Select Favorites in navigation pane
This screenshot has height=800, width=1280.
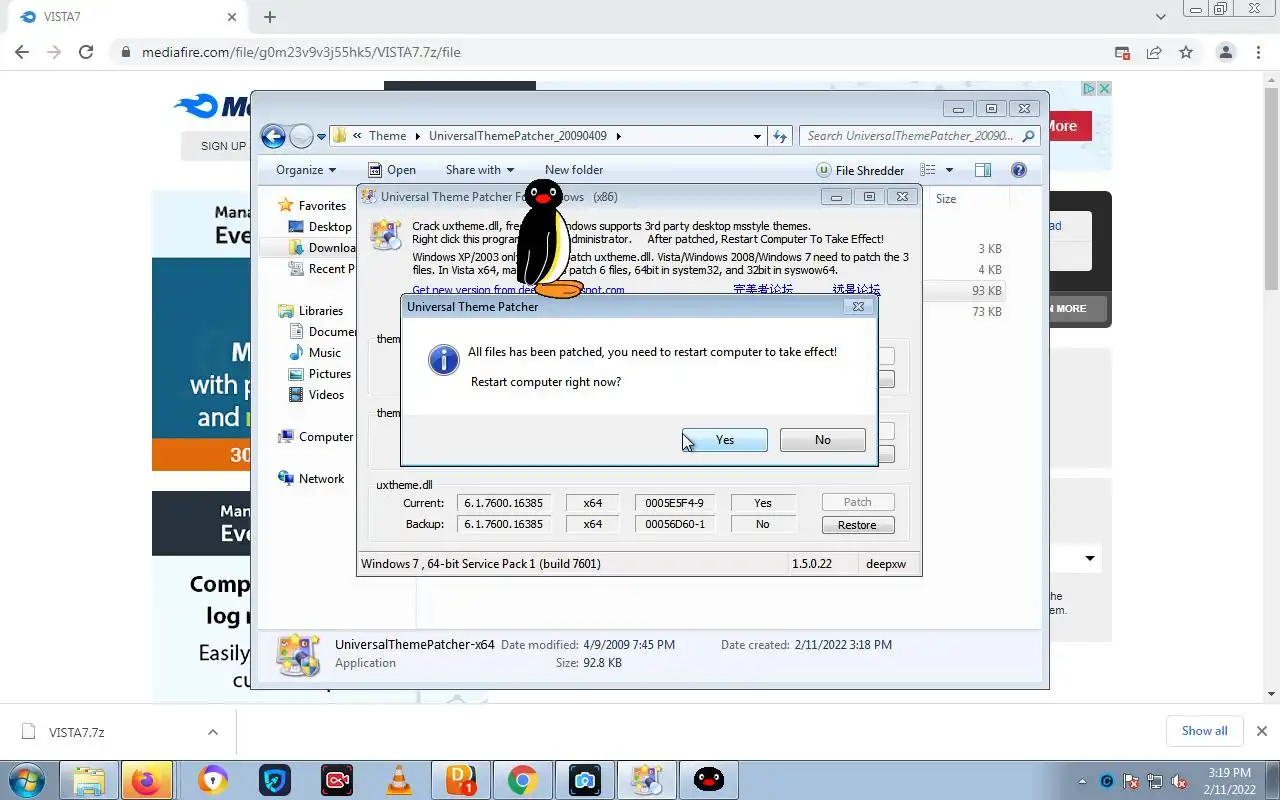(312, 206)
